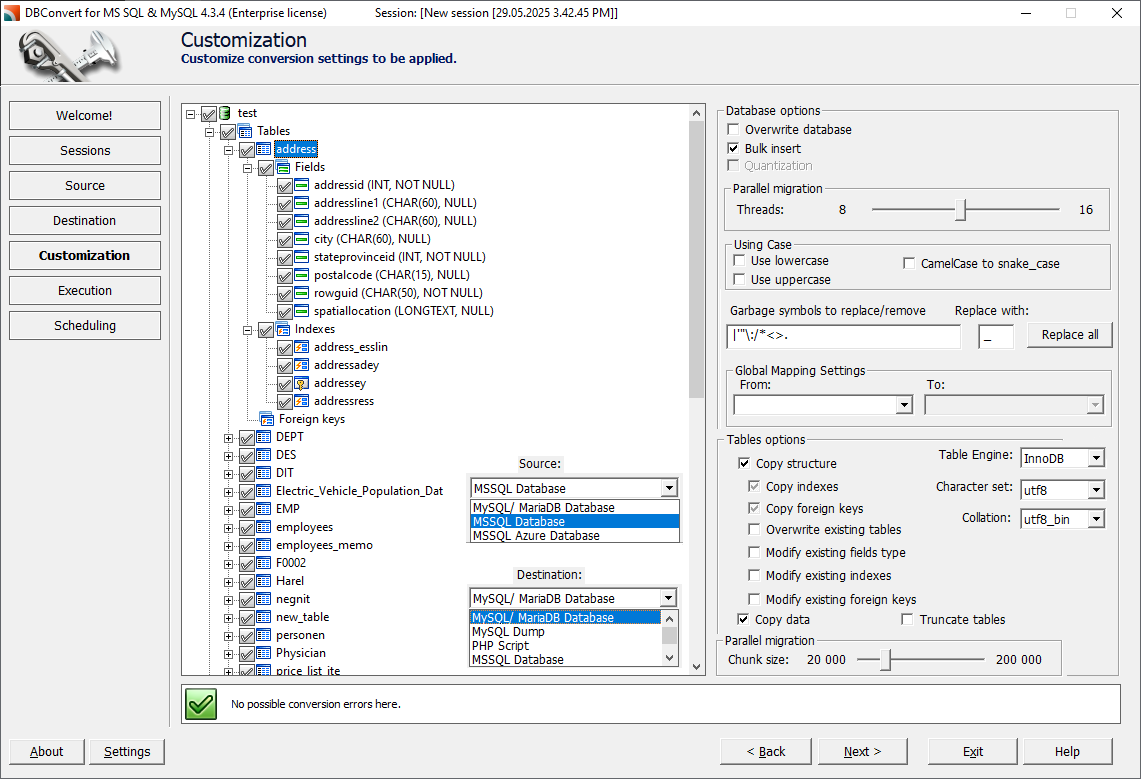The height and width of the screenshot is (779, 1141).
Task: Click the addressey primary key index icon
Action: [x=301, y=383]
